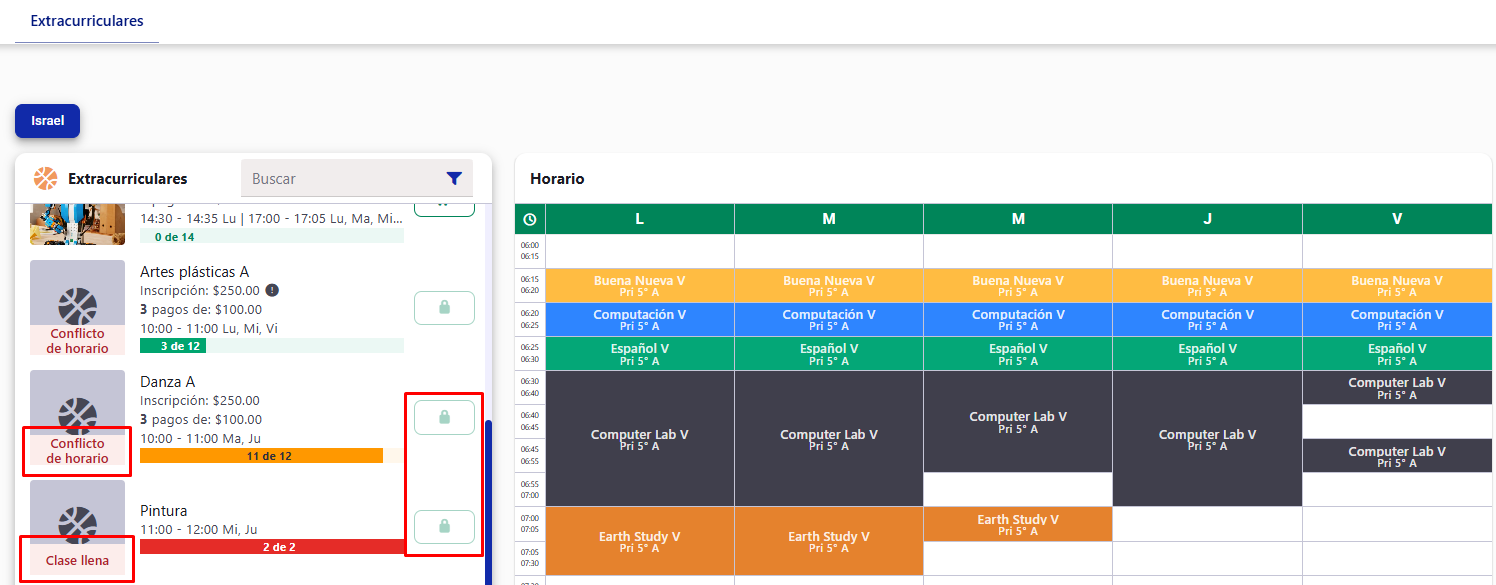The height and width of the screenshot is (585, 1496).
Task: Click the Danza A class title
Action: (167, 382)
